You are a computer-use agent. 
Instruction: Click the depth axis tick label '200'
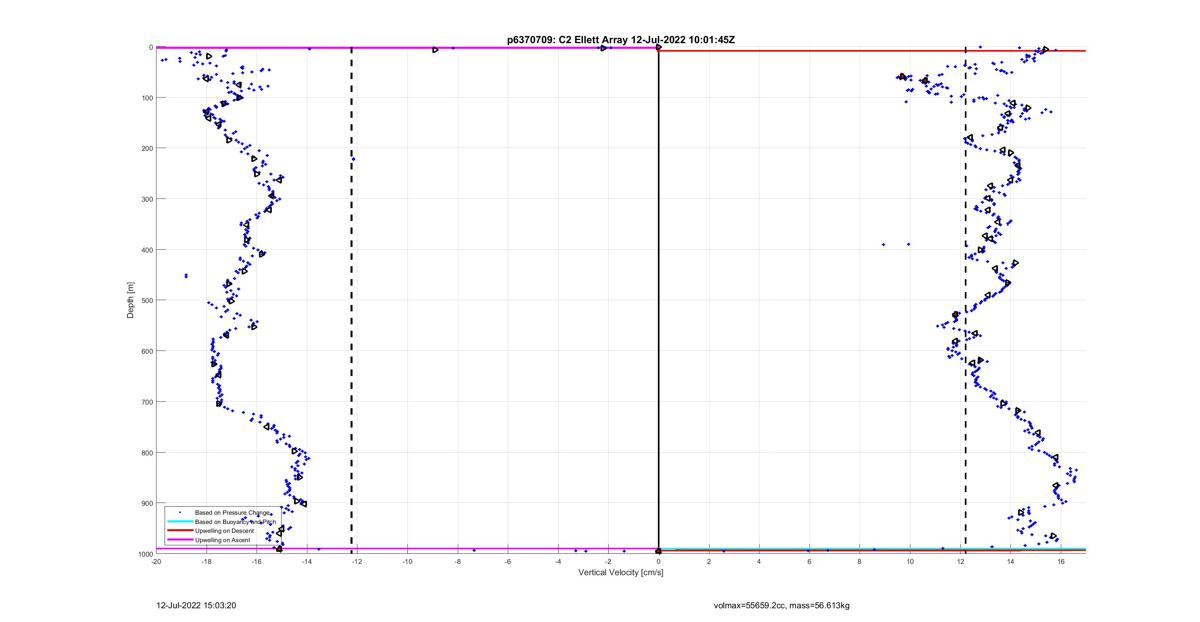pyautogui.click(x=146, y=148)
